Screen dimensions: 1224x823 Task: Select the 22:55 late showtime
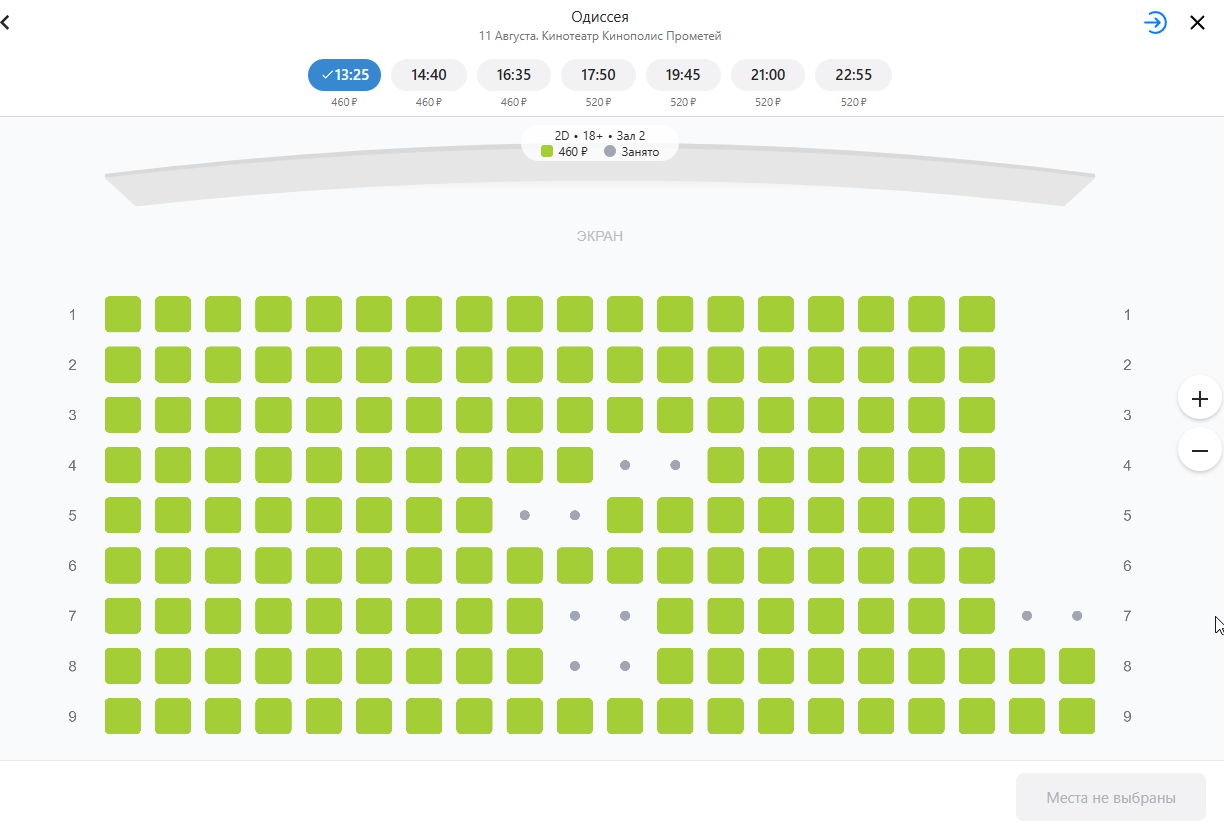(x=854, y=75)
